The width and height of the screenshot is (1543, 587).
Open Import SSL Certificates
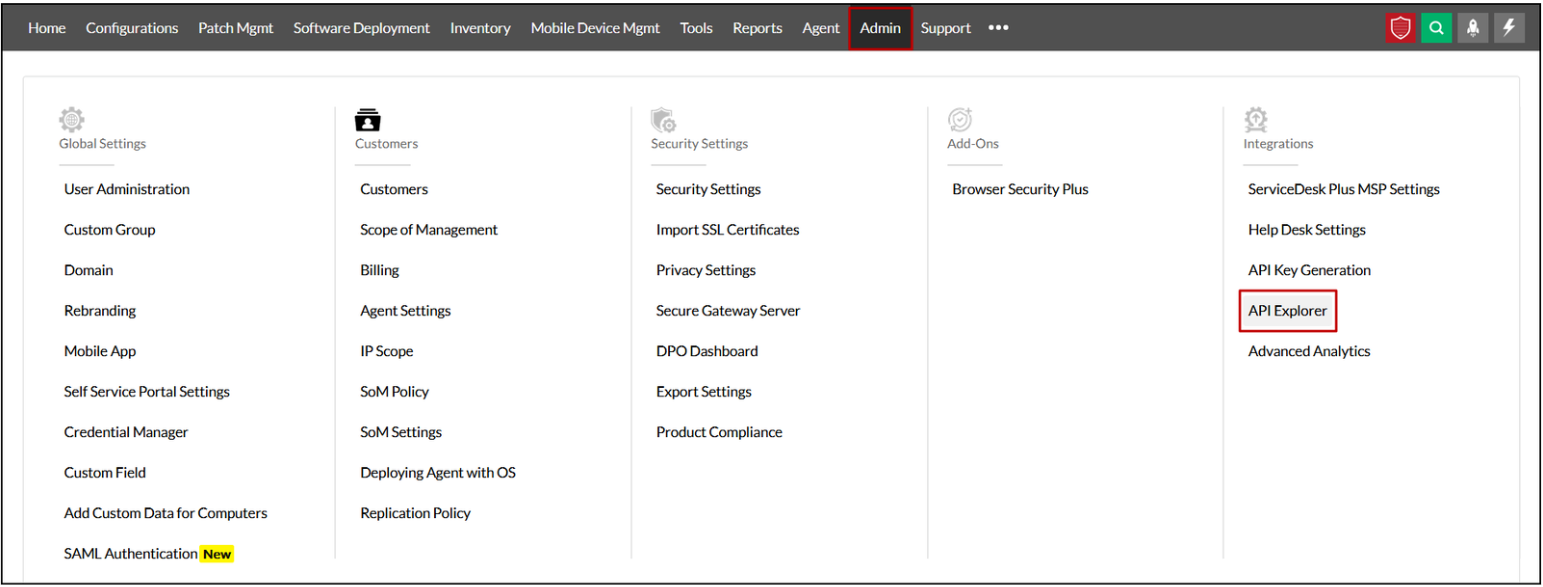click(727, 230)
